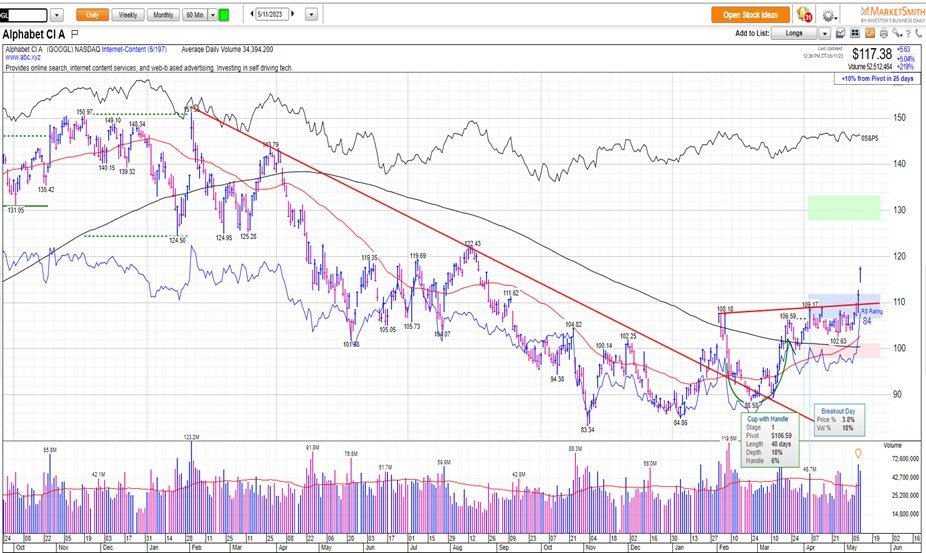Click the +219% volume change value
The image size is (926, 553).
(x=904, y=67)
